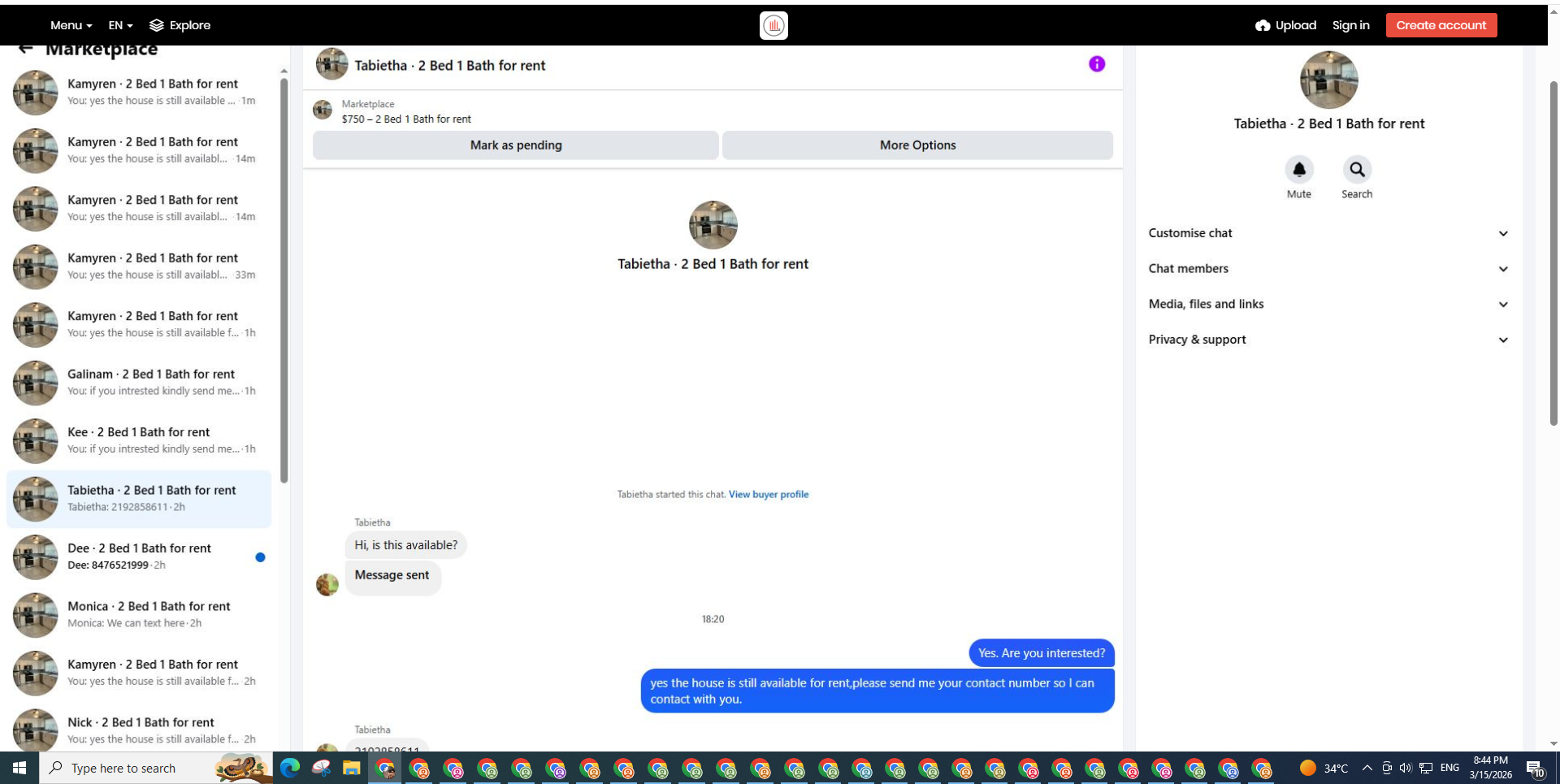Select the Galinam conversation
Viewport: 1560px width, 784px height.
(139, 383)
